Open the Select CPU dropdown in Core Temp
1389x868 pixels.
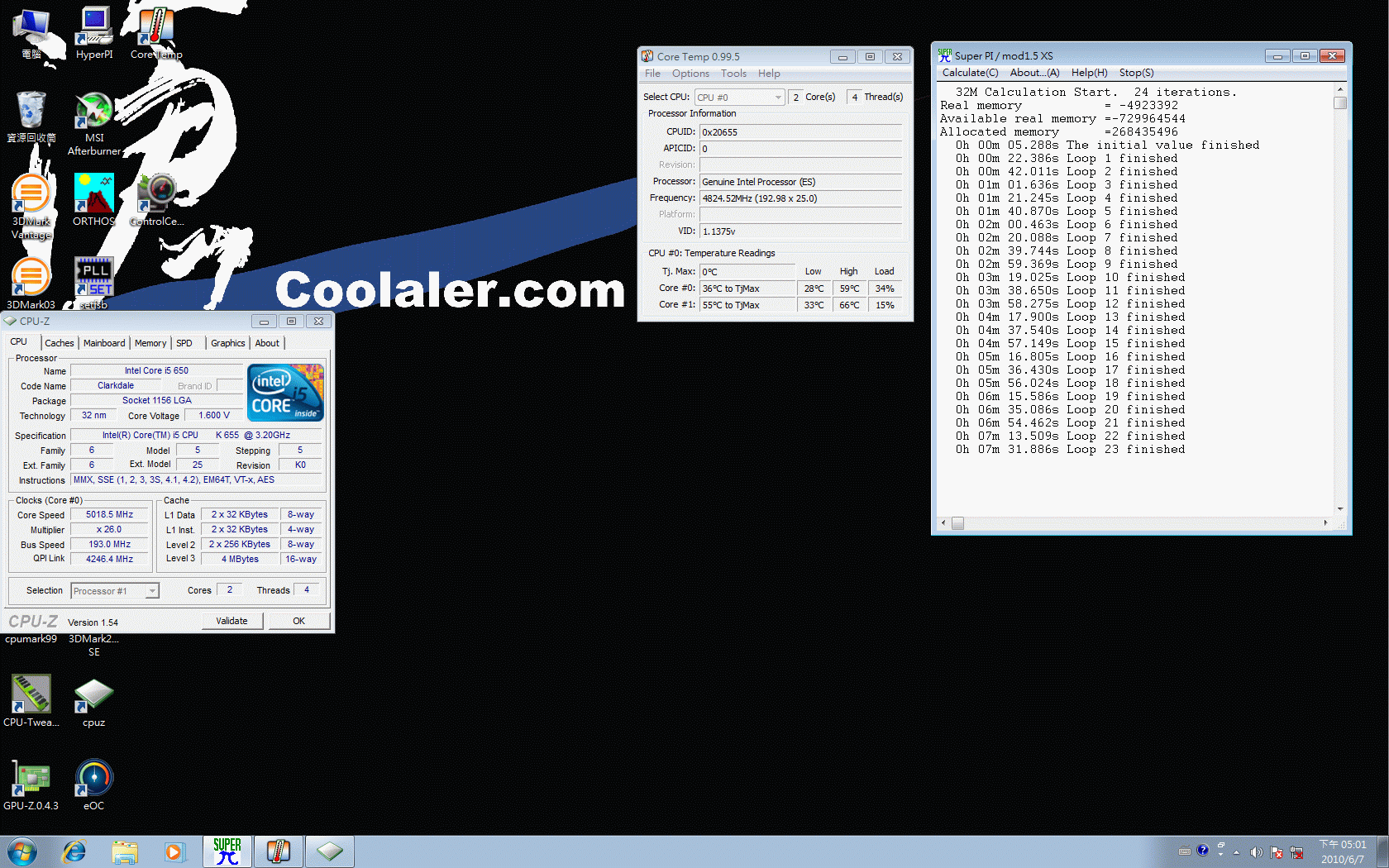(739, 98)
